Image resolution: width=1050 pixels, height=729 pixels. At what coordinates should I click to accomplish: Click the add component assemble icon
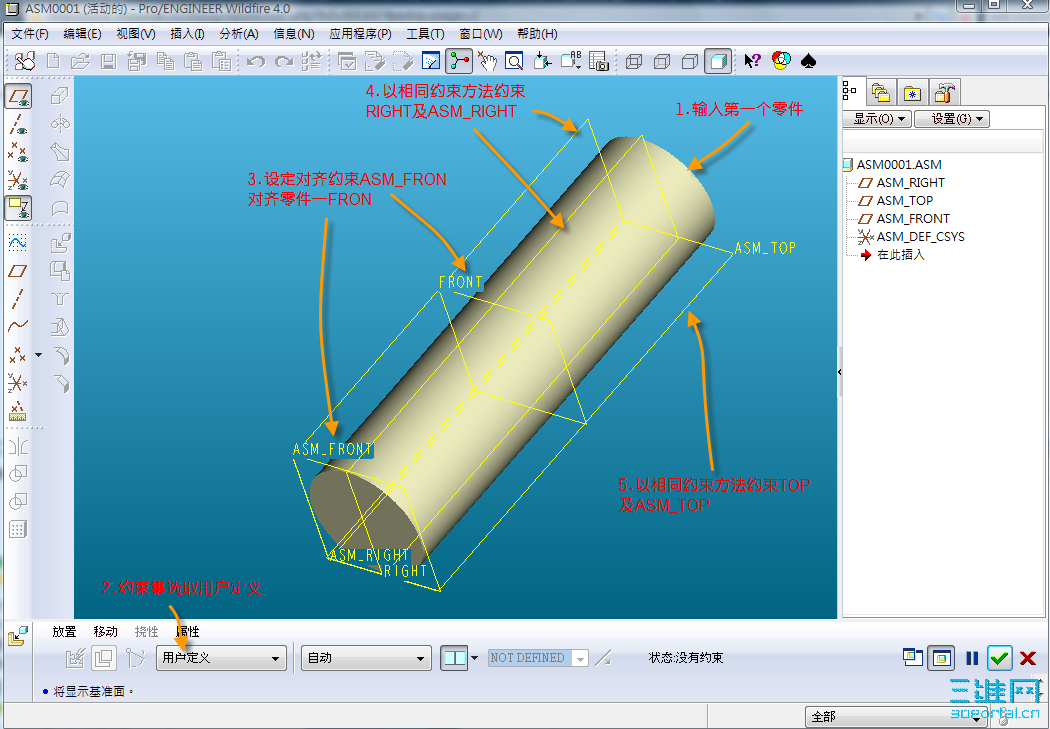point(60,243)
